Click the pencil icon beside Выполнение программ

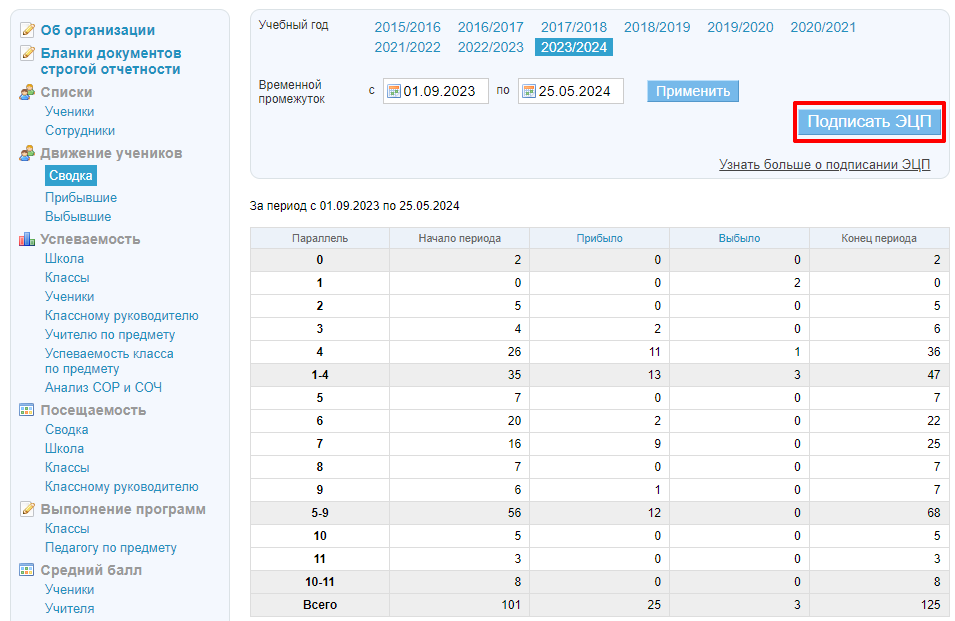coord(28,510)
